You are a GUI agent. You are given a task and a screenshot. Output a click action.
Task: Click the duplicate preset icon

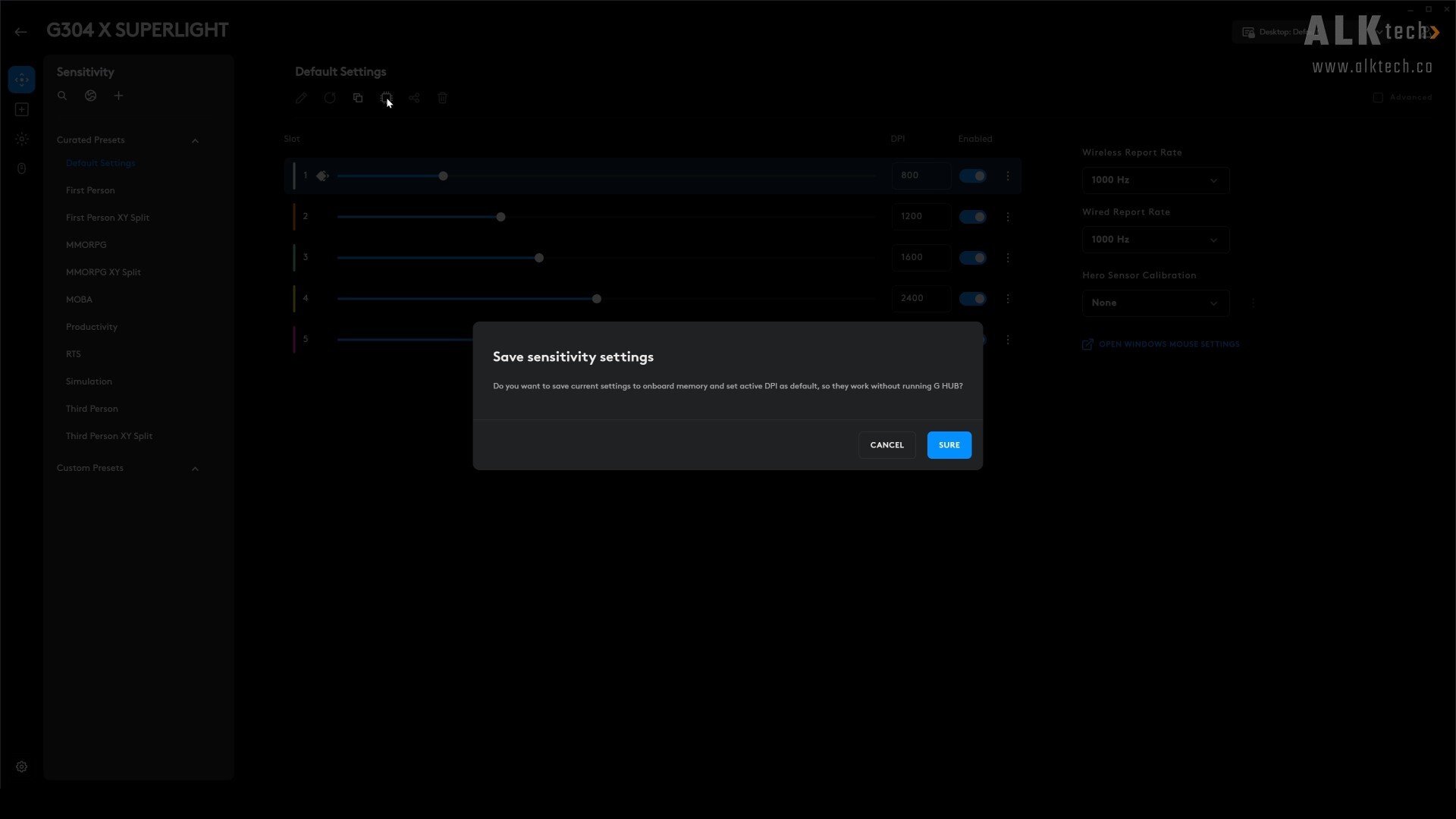358,98
